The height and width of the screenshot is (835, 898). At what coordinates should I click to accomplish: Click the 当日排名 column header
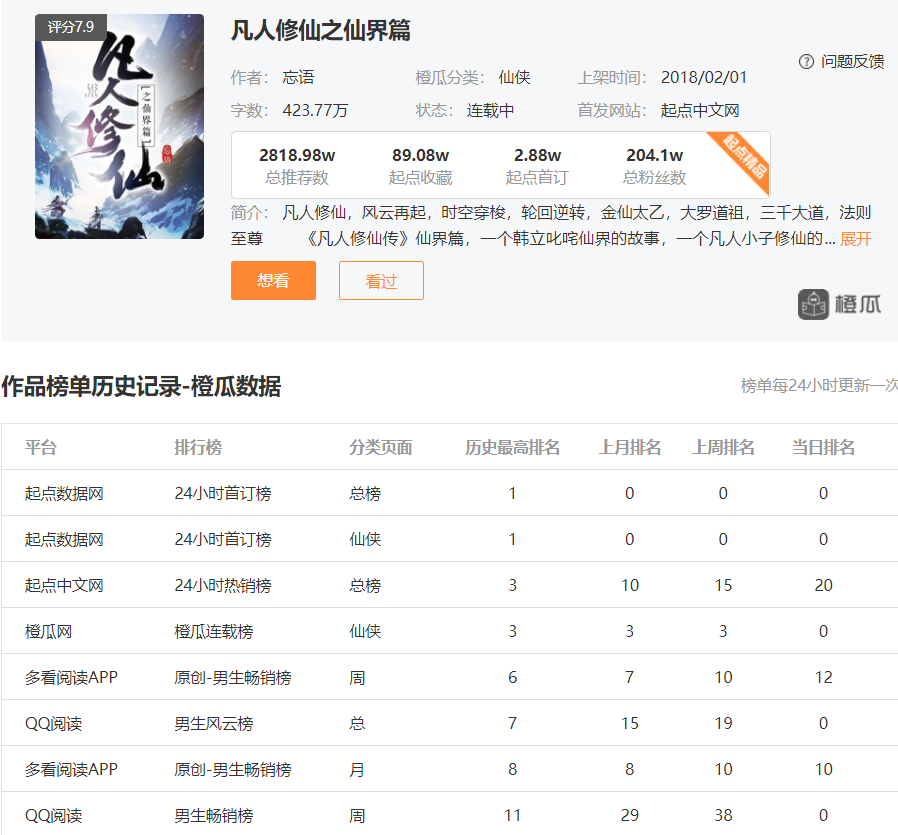point(824,447)
